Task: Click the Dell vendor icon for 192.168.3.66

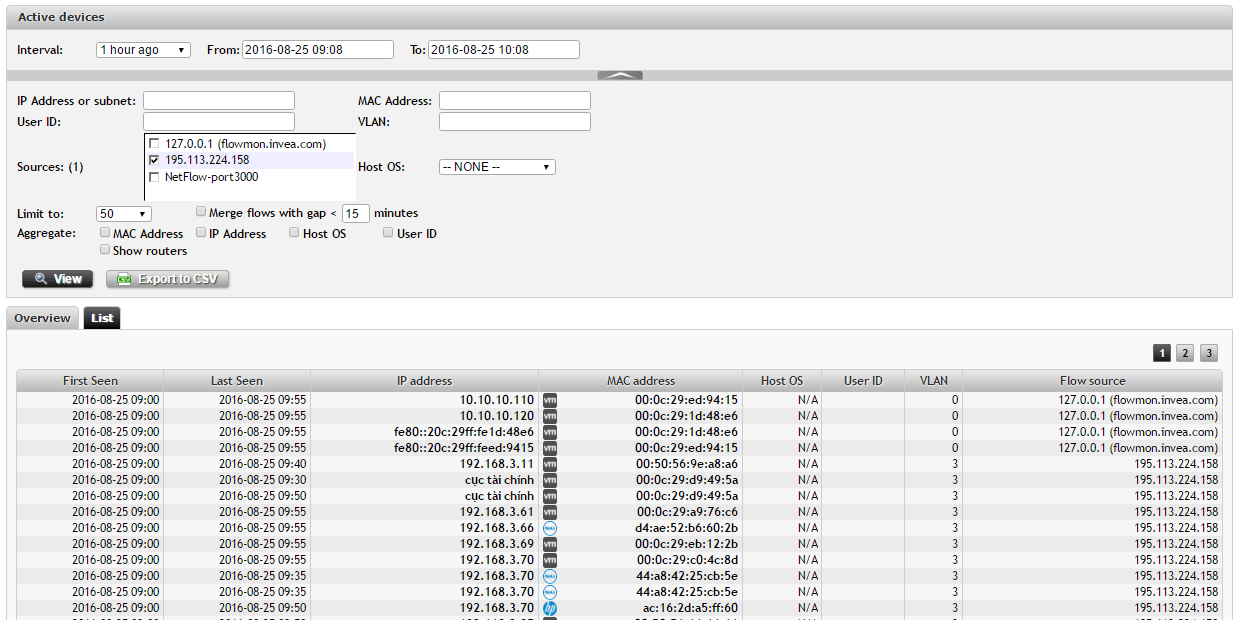Action: (549, 528)
